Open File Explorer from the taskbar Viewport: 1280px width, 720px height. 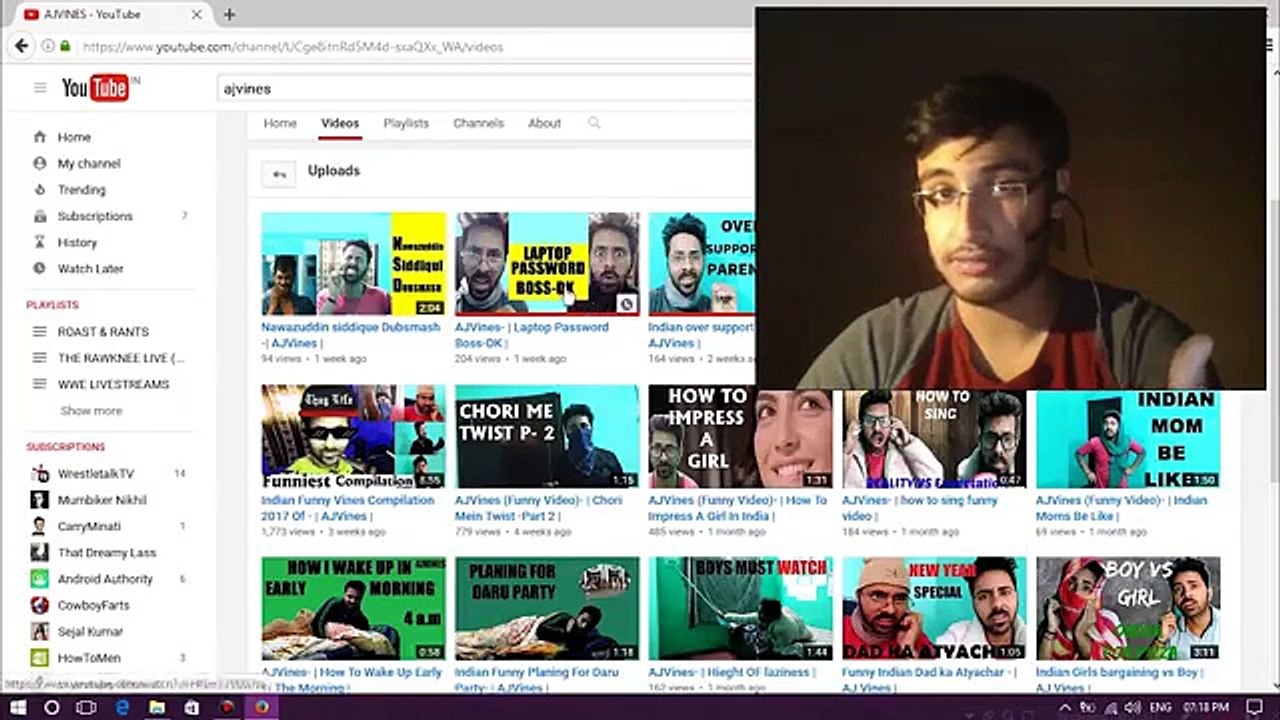click(157, 707)
